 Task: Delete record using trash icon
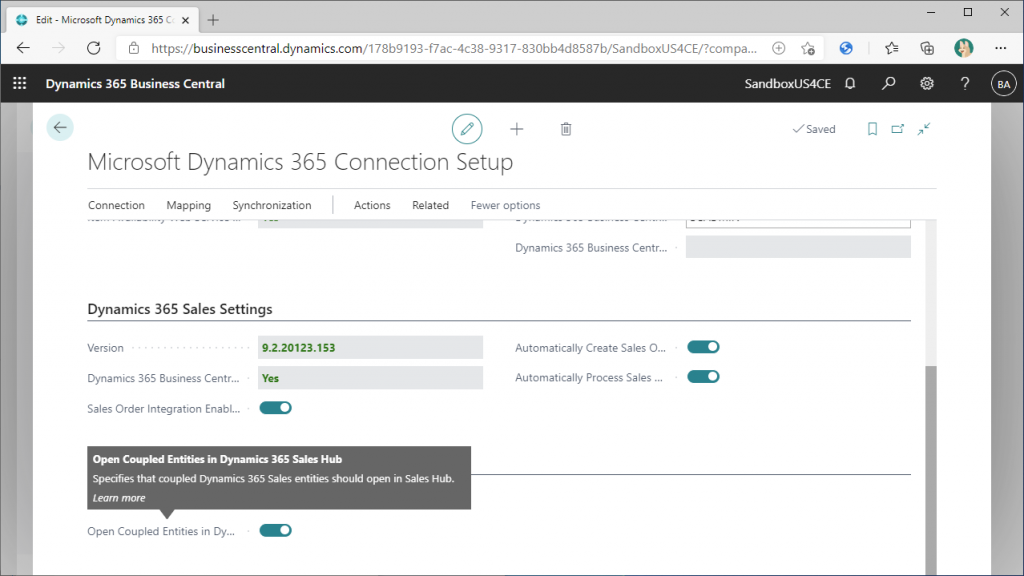[566, 129]
